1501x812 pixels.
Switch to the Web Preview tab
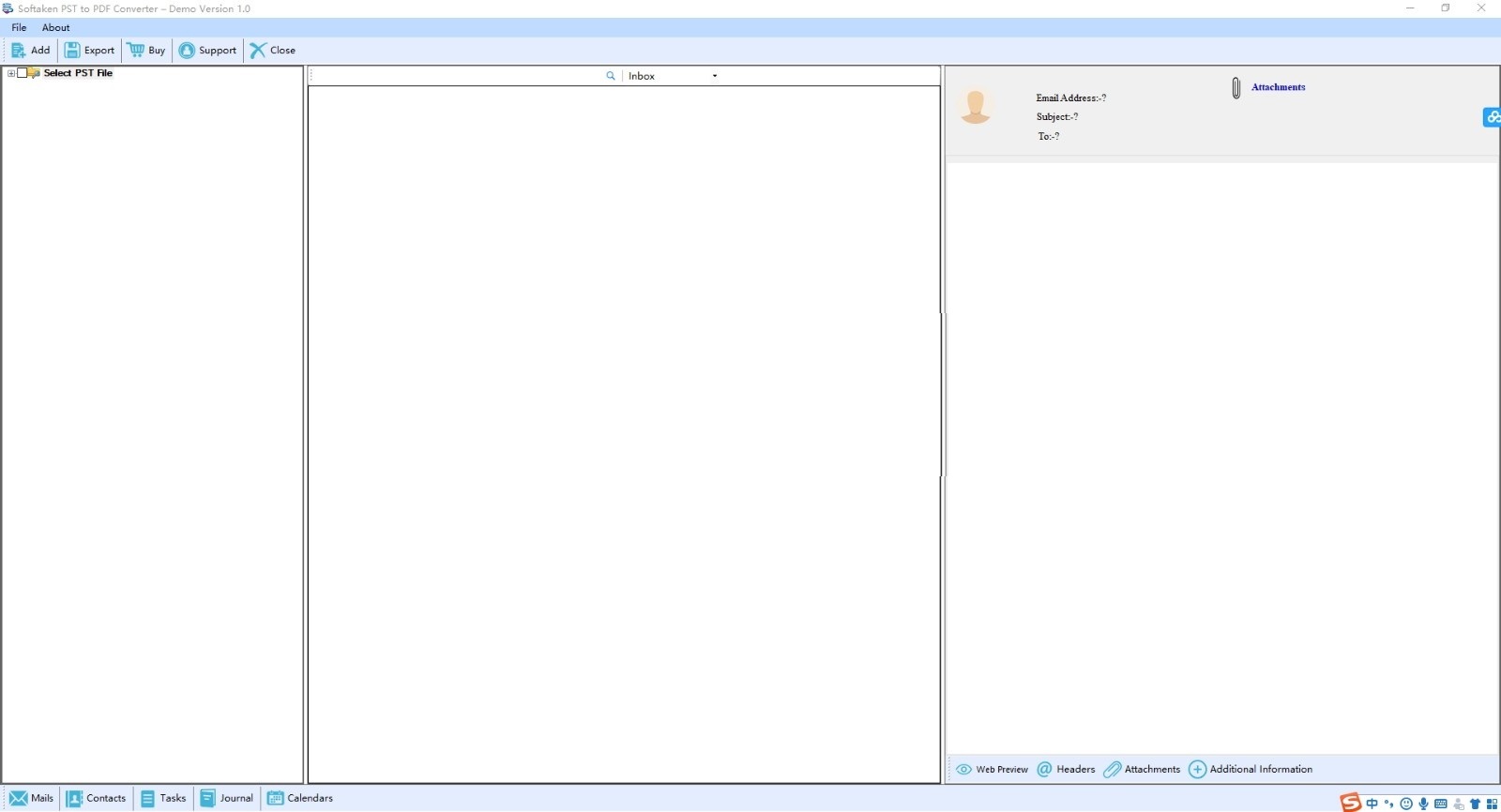click(992, 769)
